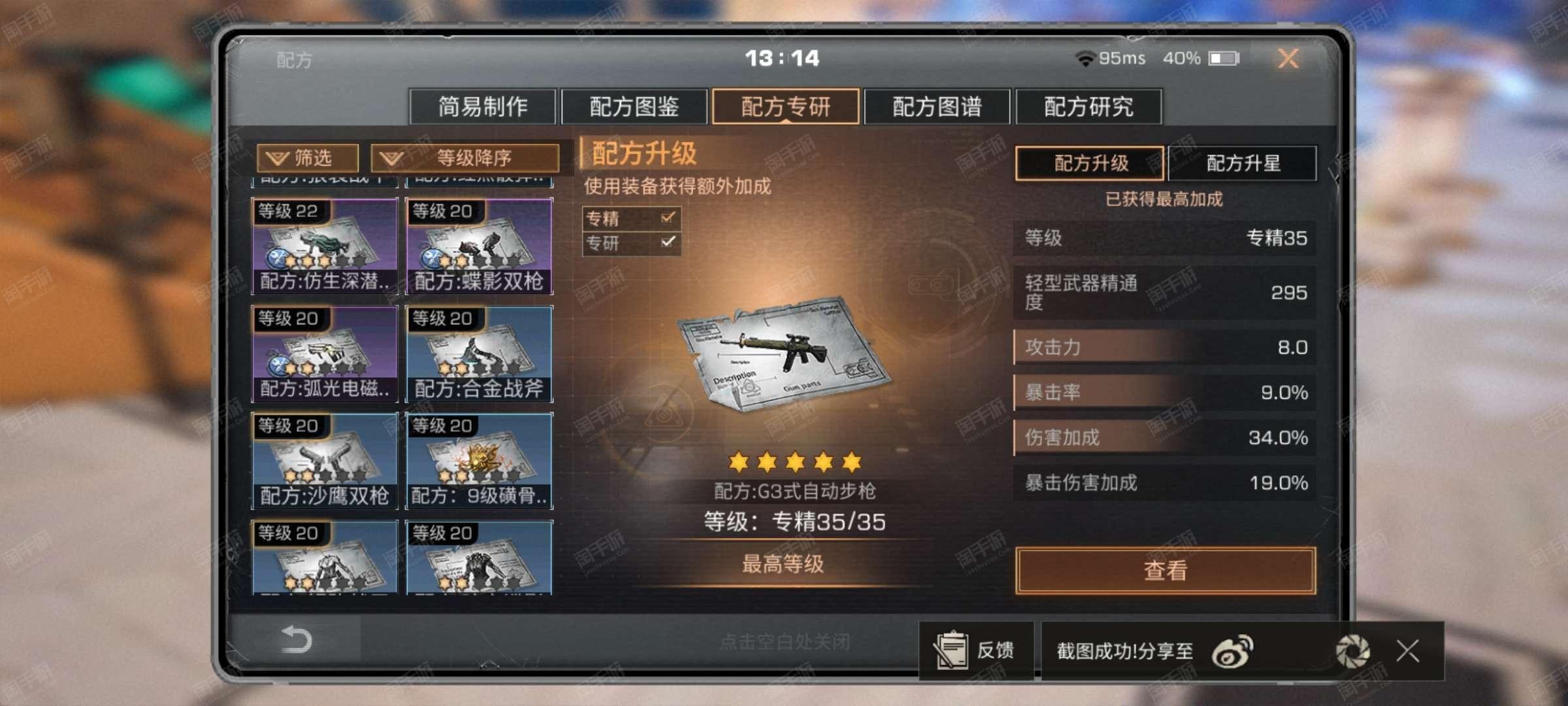Expand the 筛选 filter dropdown
This screenshot has height=706, width=1568.
point(308,158)
